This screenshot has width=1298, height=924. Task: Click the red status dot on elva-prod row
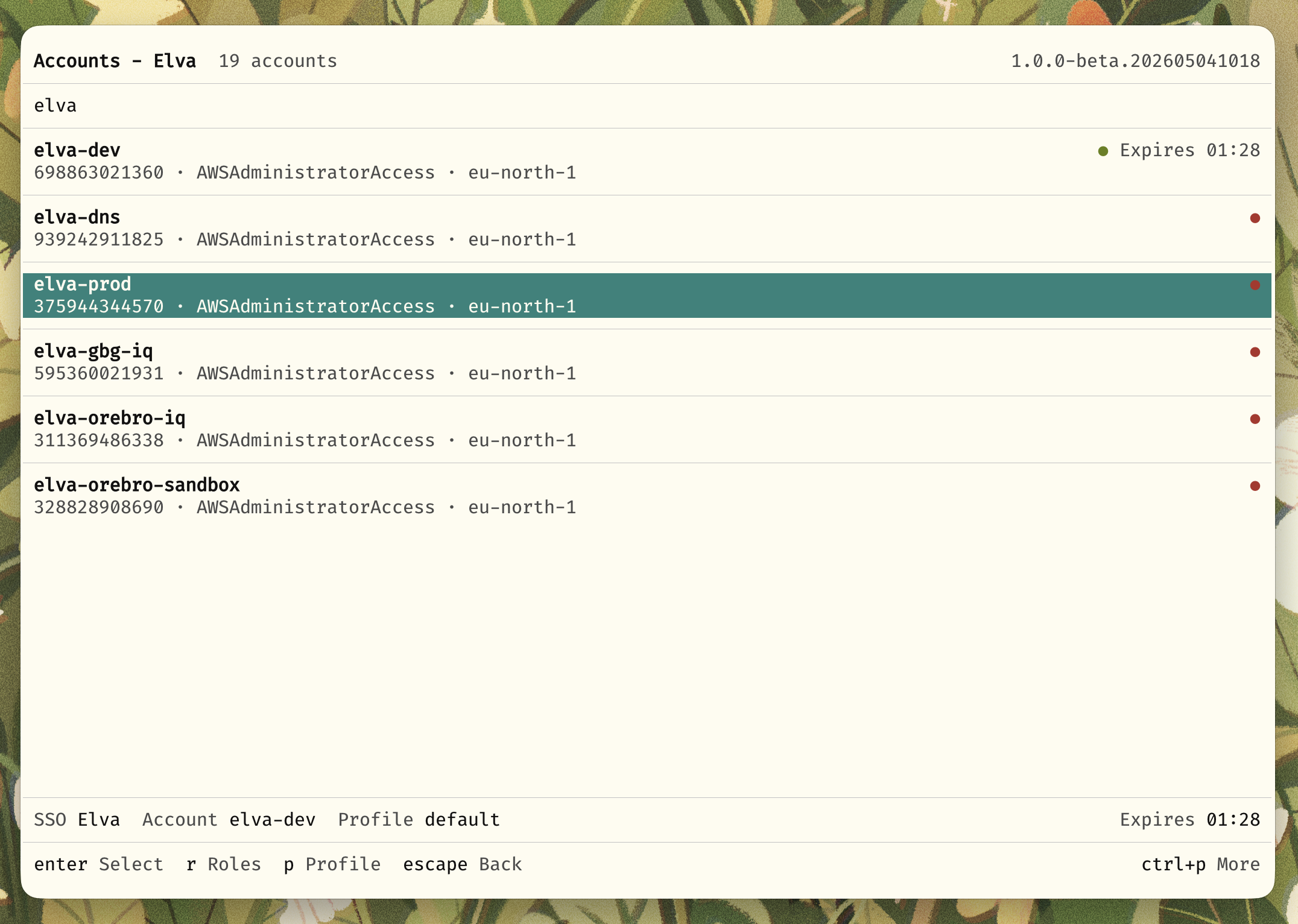(1255, 285)
